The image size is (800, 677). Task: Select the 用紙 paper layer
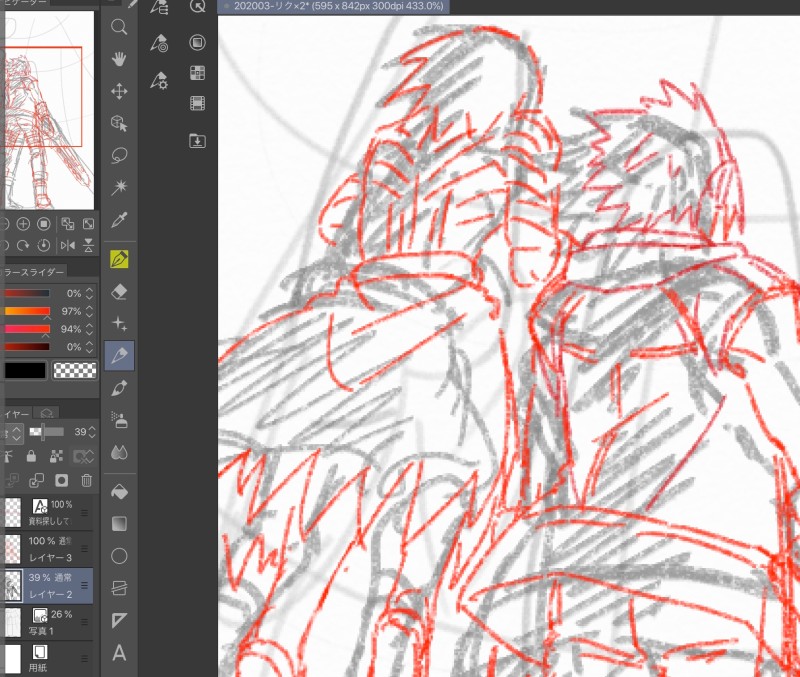coord(46,659)
